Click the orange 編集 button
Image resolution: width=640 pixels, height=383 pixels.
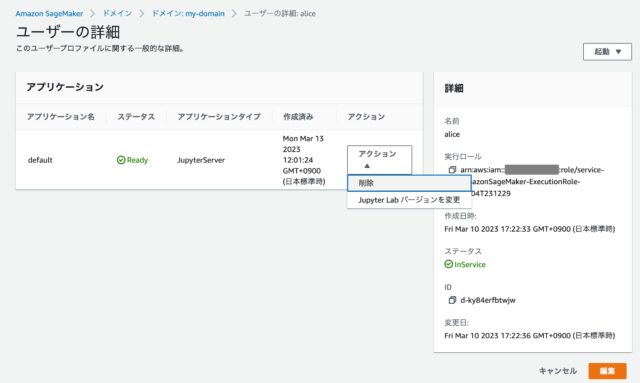[x=607, y=371]
